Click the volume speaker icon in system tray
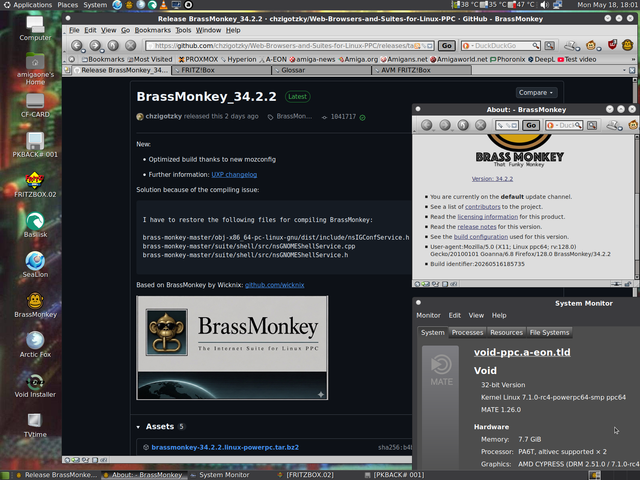 pyautogui.click(x=544, y=5)
